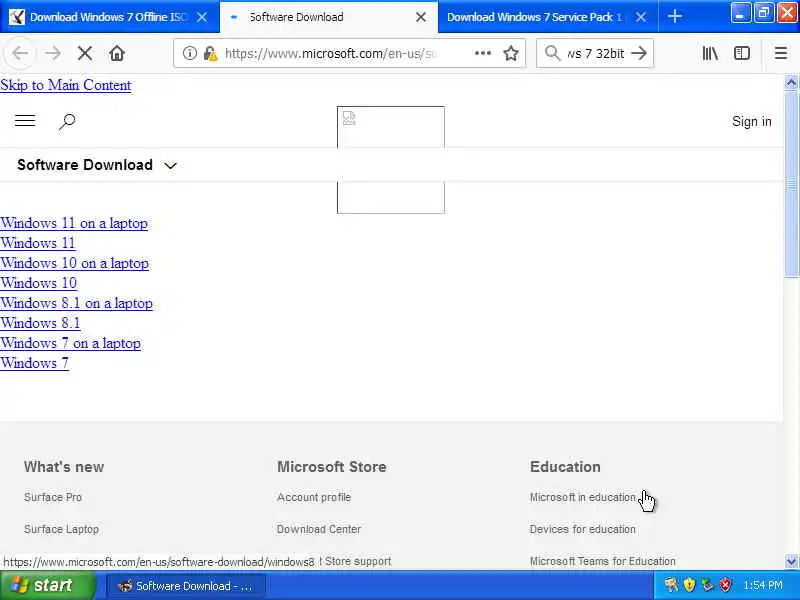Viewport: 800px width, 600px height.
Task: Click the padlock warning icon
Action: point(210,53)
